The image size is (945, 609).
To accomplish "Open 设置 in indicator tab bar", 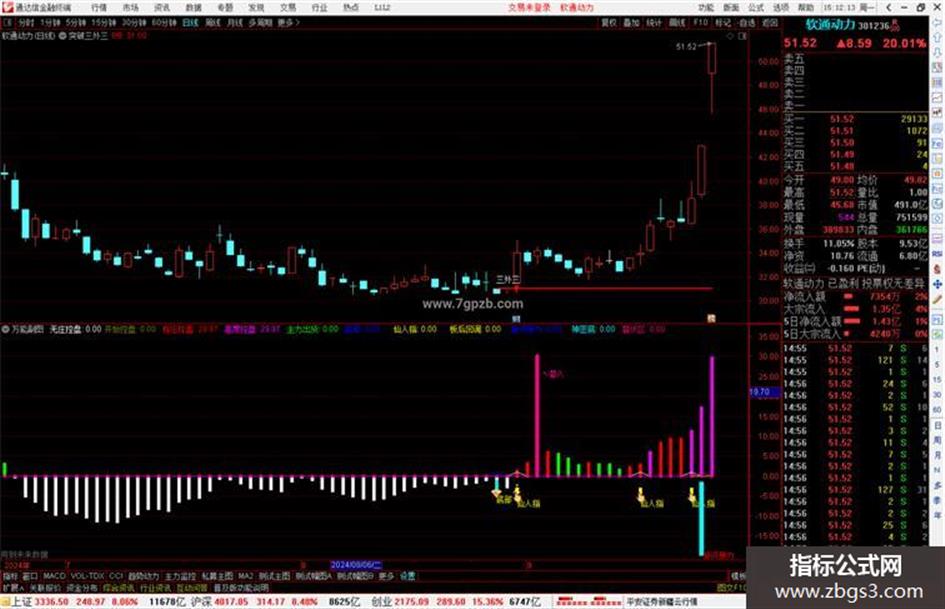I will [x=408, y=576].
